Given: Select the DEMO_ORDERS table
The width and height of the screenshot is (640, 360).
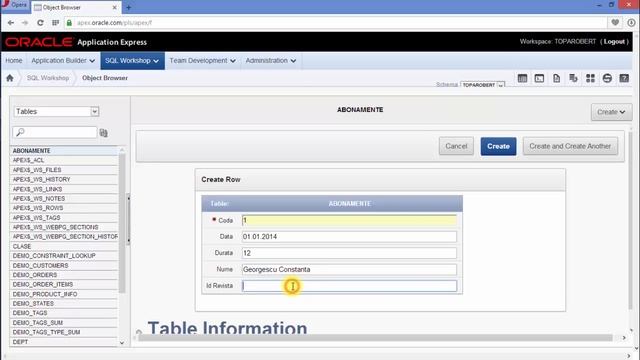Looking at the screenshot, I should pos(64,275).
